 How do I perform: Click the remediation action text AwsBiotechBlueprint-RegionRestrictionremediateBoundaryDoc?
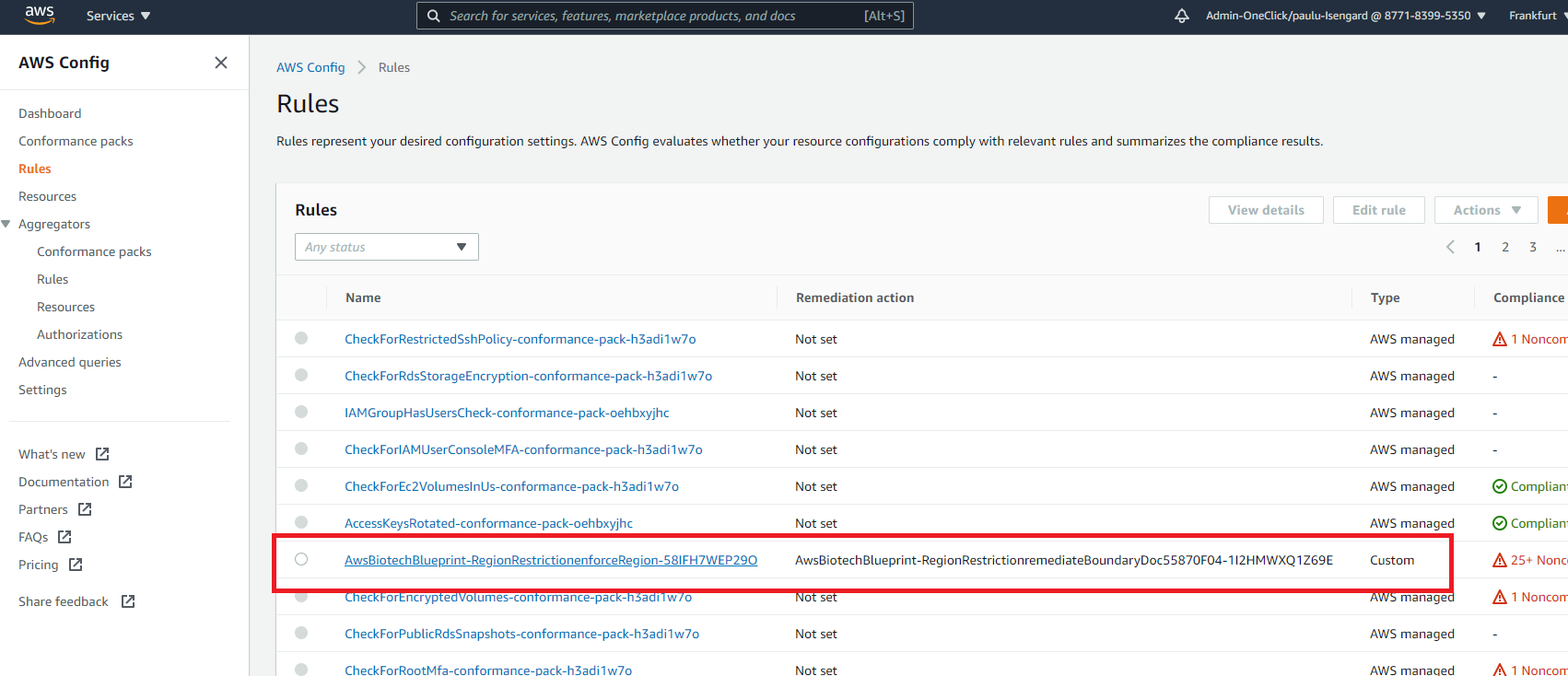[x=1064, y=560]
